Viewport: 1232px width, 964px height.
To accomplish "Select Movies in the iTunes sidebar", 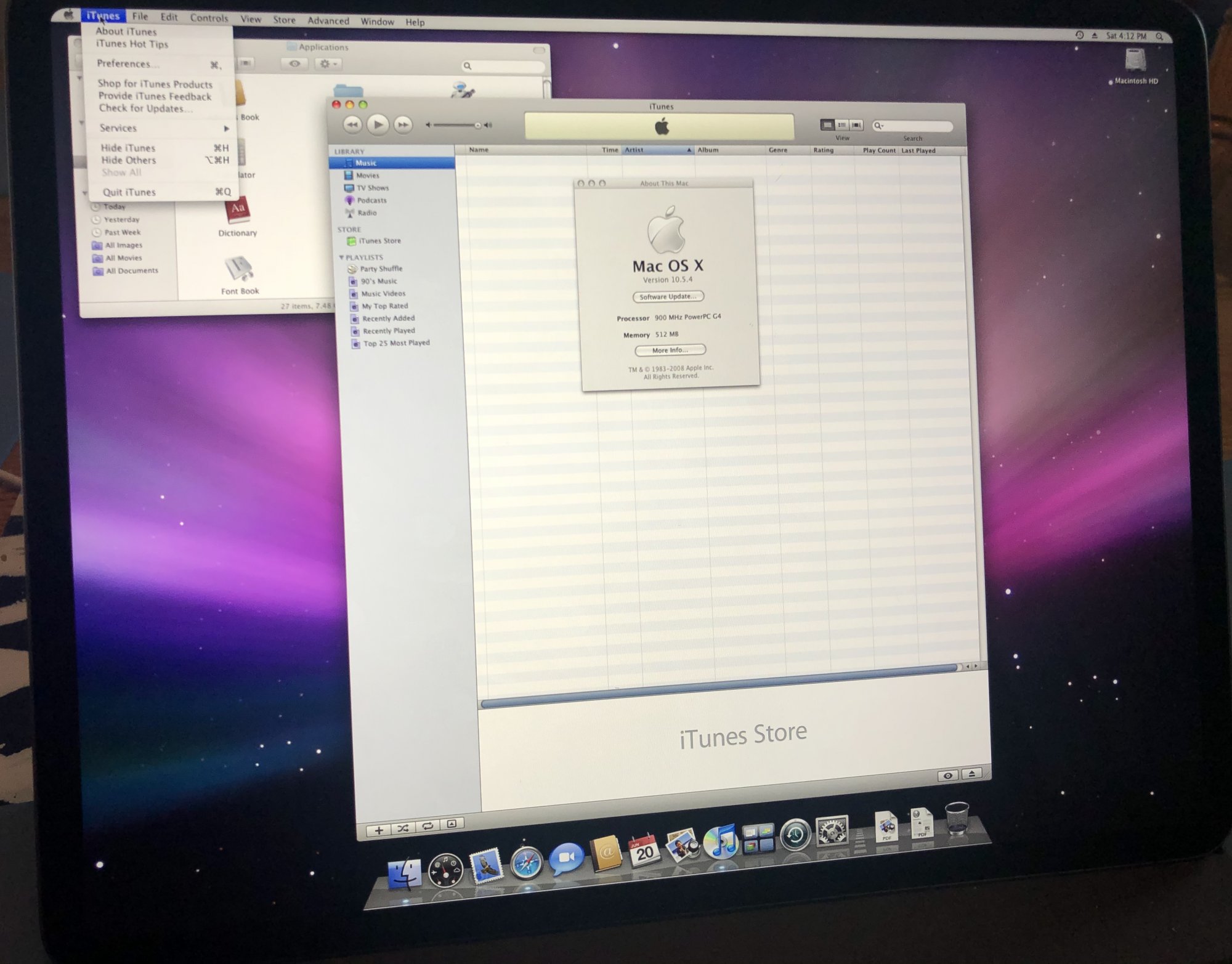I will pos(368,176).
